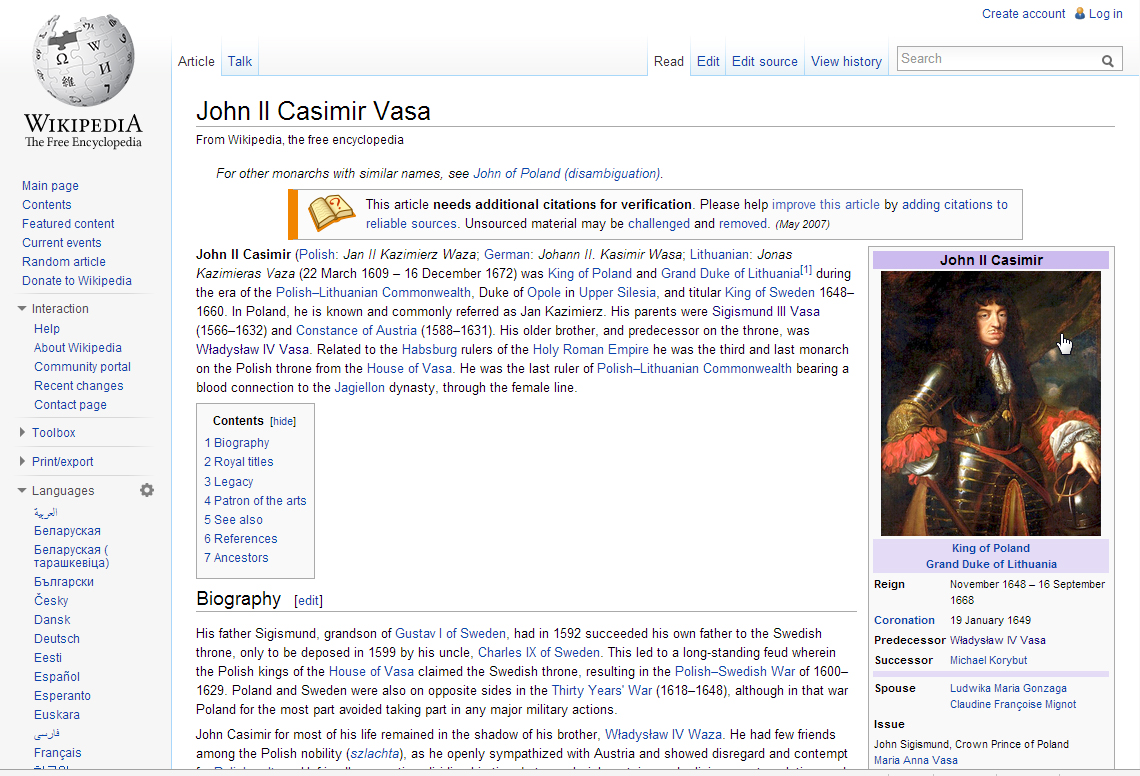The width and height of the screenshot is (1140, 776).
Task: Click improve this article link
Action: pyautogui.click(x=826, y=205)
